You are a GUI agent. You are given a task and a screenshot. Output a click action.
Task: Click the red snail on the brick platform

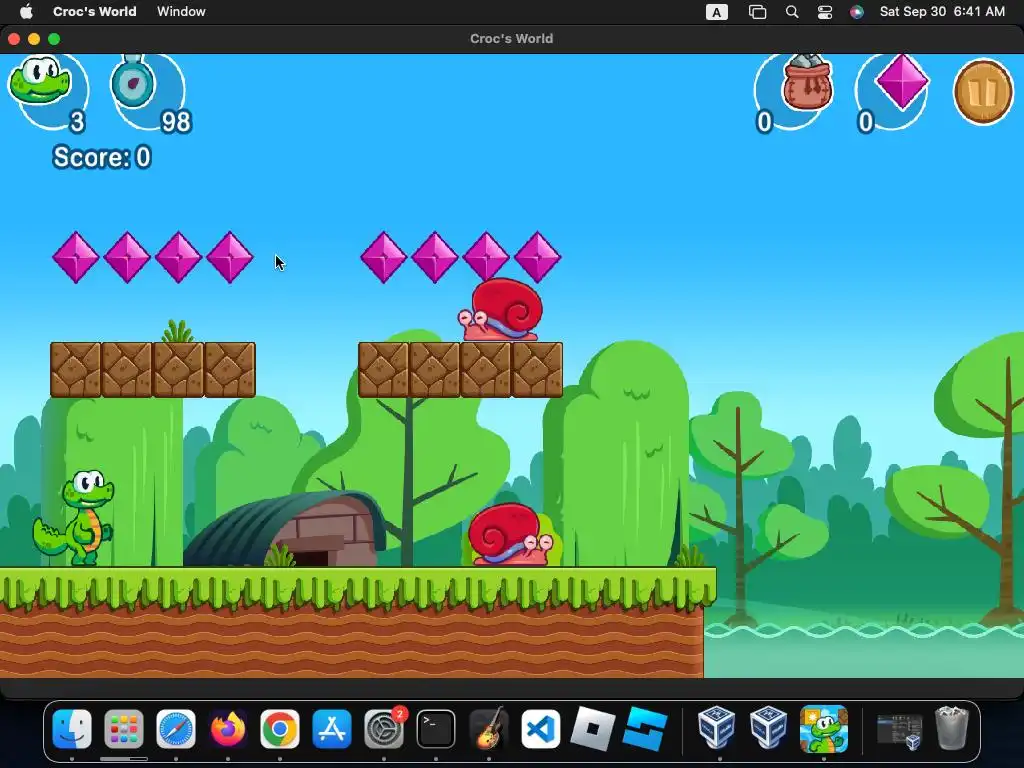point(501,310)
